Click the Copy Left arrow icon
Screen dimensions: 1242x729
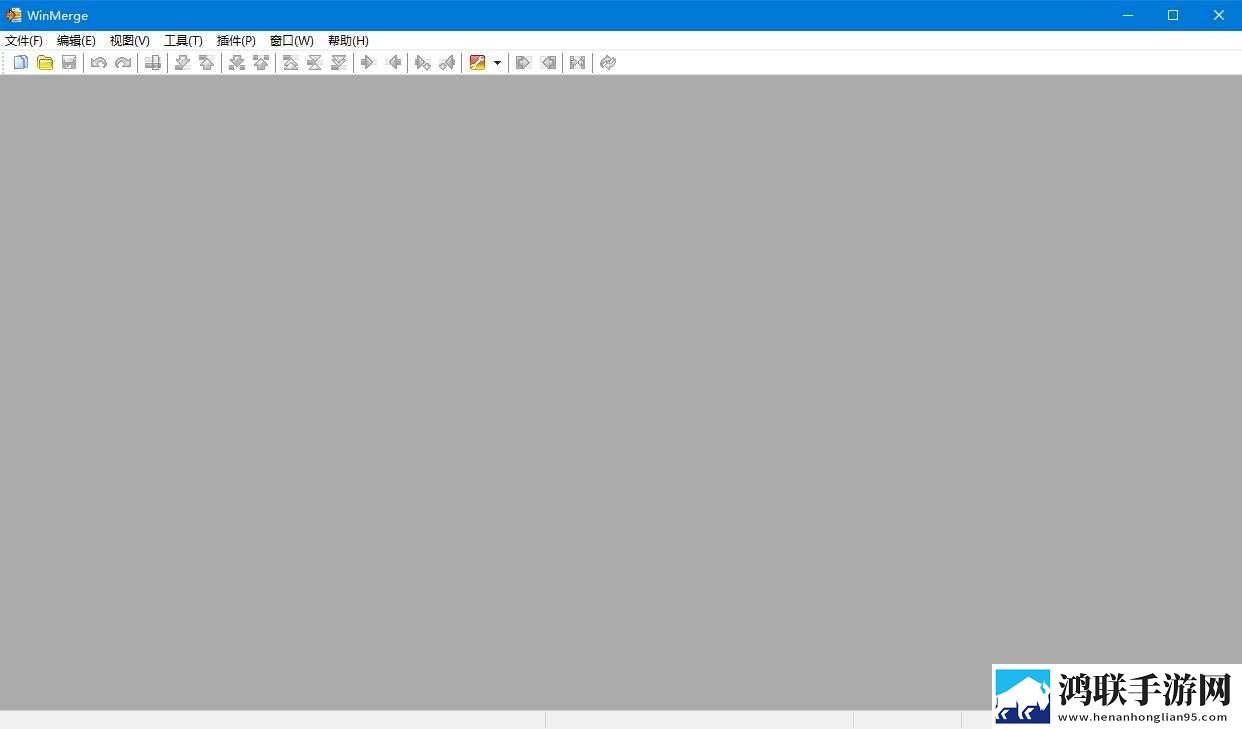(x=393, y=63)
